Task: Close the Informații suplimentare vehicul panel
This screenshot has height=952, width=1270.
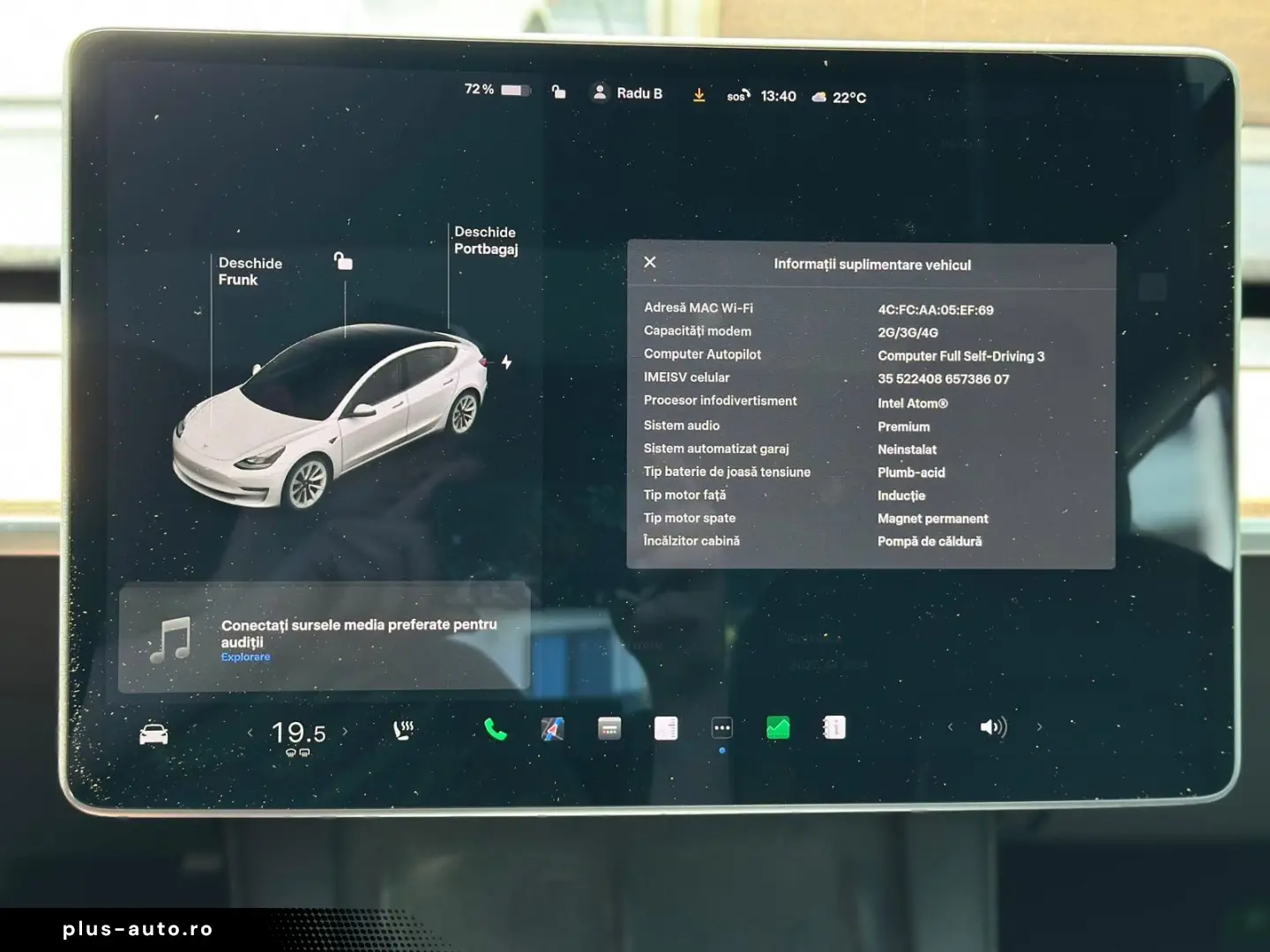Action: coord(650,262)
